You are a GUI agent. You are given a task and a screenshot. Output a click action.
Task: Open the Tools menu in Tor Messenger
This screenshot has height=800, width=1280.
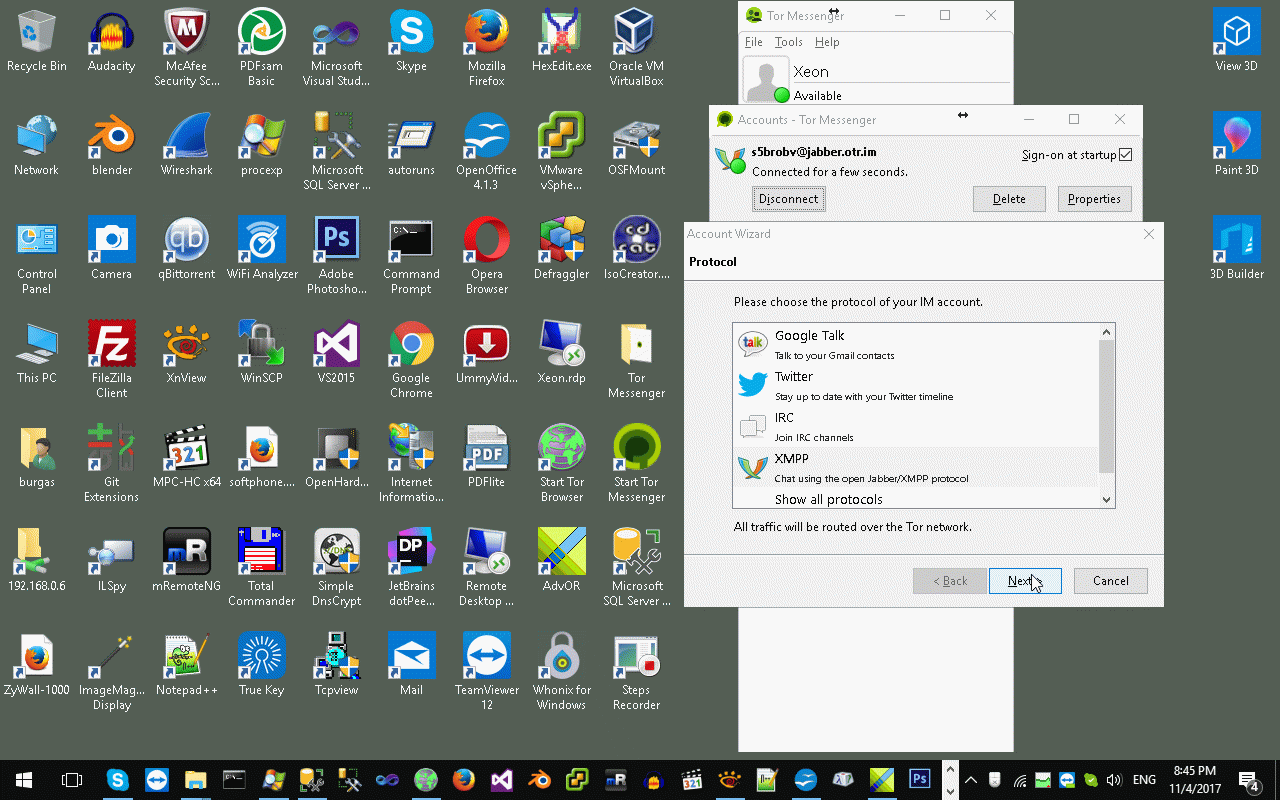click(788, 42)
